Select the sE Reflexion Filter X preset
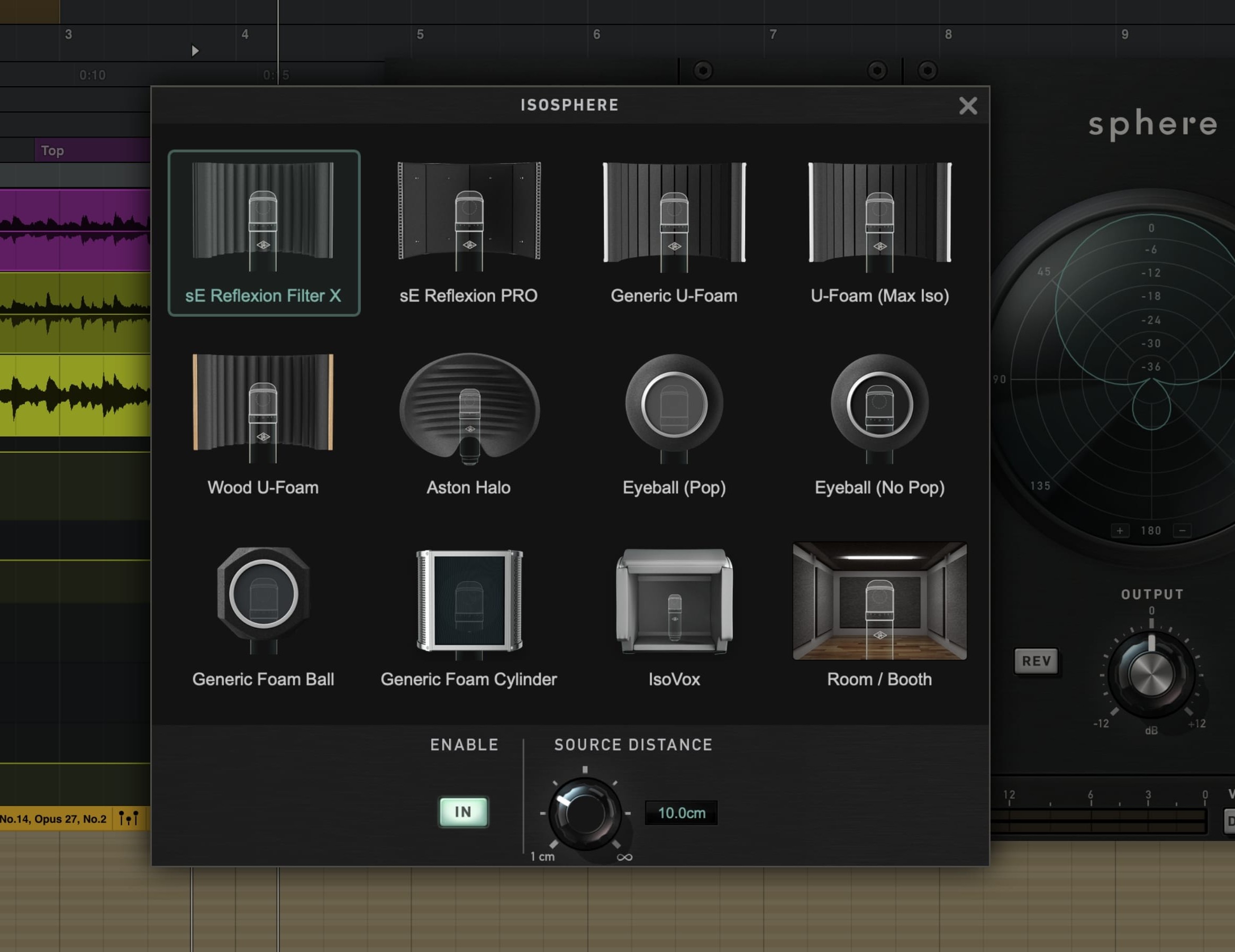This screenshot has width=1235, height=952. pyautogui.click(x=264, y=233)
